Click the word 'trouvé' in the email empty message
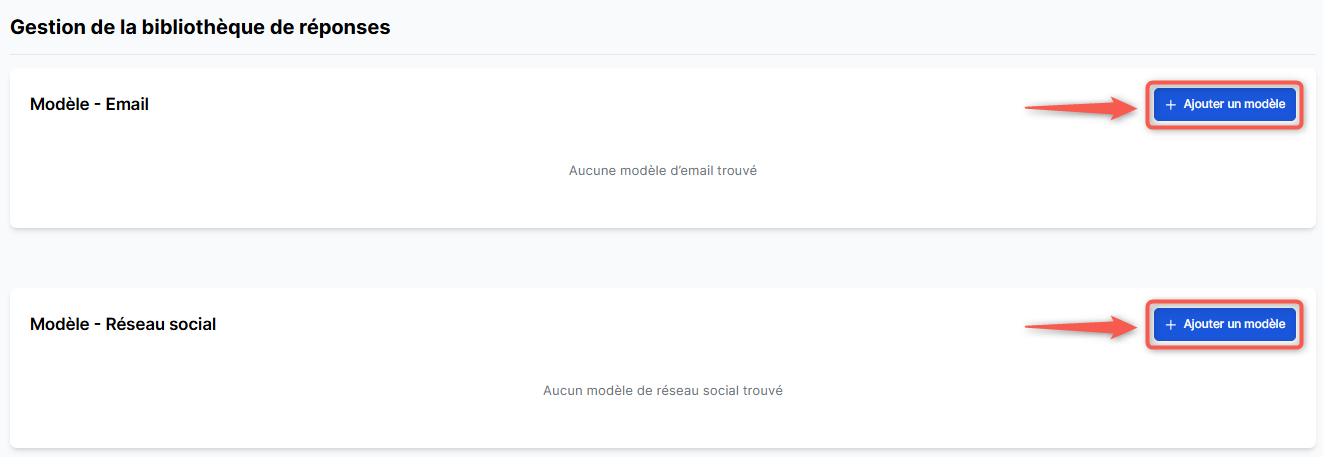The image size is (1323, 457). (733, 171)
